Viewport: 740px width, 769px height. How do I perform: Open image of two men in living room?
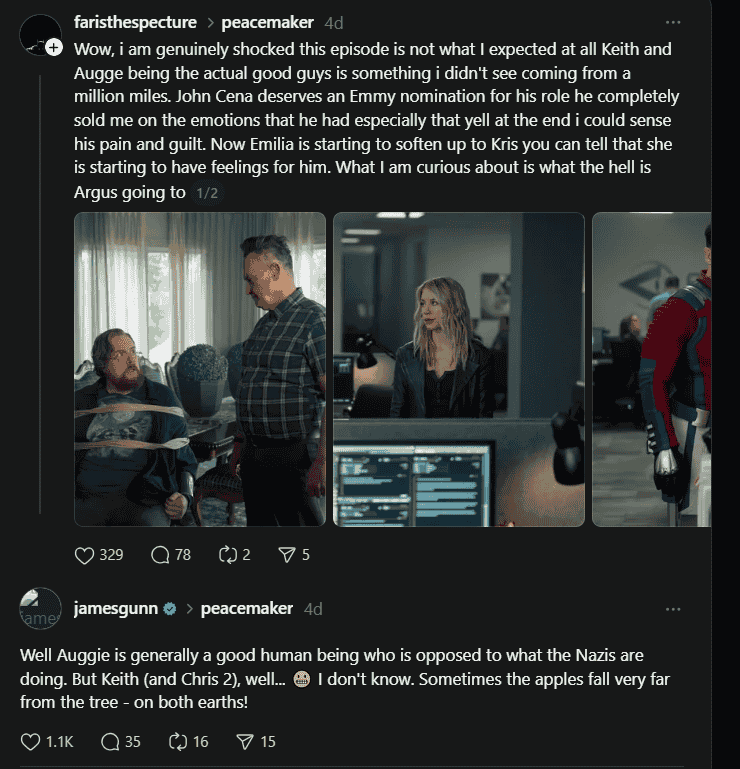pos(200,369)
